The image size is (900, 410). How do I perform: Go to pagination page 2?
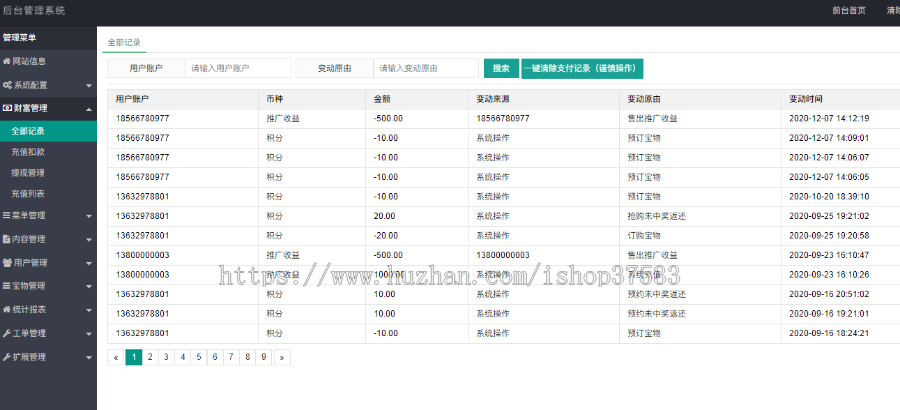point(150,357)
